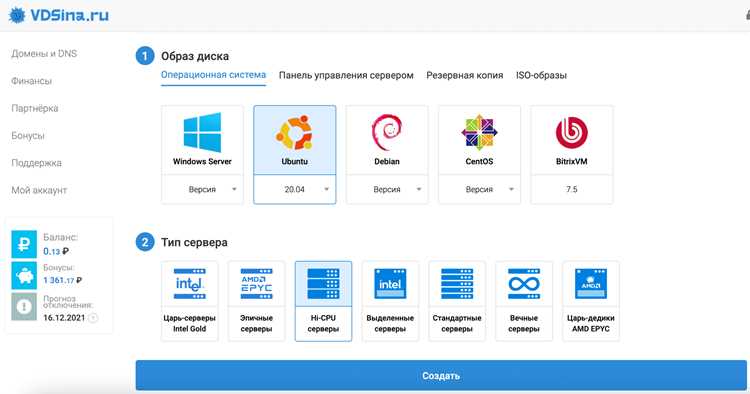
Task: Select the CentOS logo icon
Action: pos(479,132)
